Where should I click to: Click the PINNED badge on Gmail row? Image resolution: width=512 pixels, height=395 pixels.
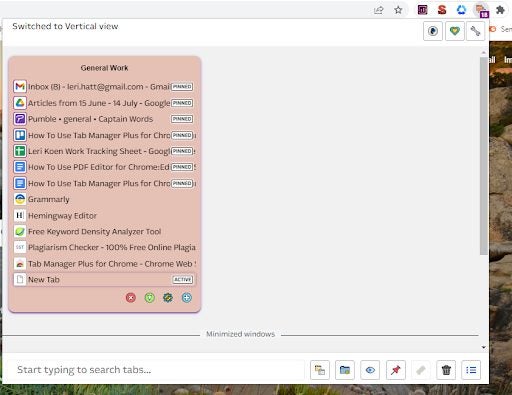tap(182, 87)
